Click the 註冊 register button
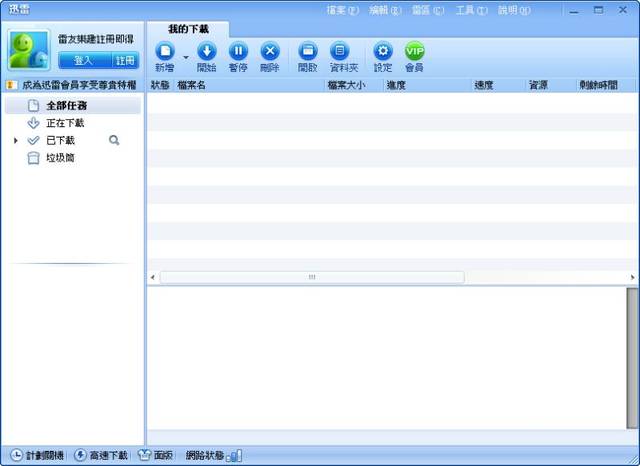The height and width of the screenshot is (466, 640). [x=124, y=60]
